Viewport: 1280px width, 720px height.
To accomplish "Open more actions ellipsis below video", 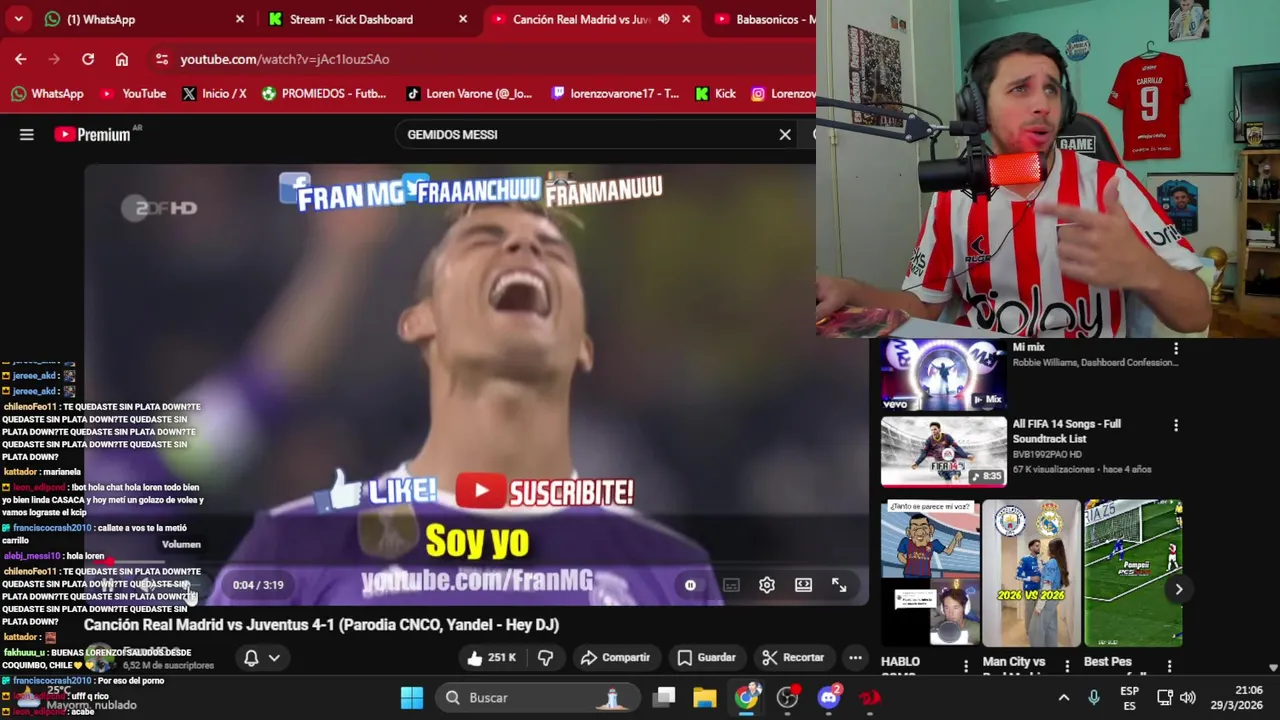I will point(855,657).
